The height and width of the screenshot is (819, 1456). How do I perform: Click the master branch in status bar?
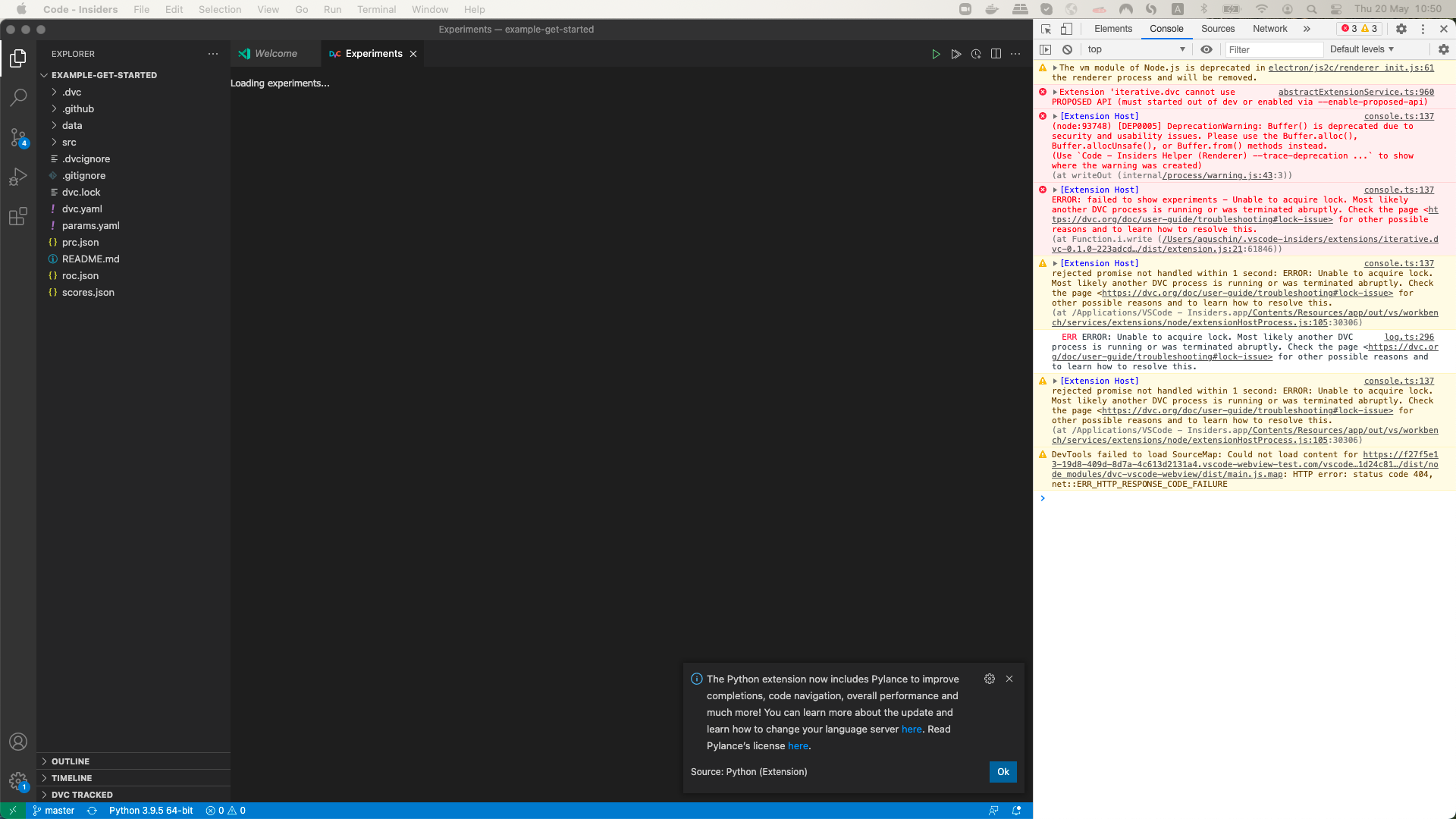54,811
